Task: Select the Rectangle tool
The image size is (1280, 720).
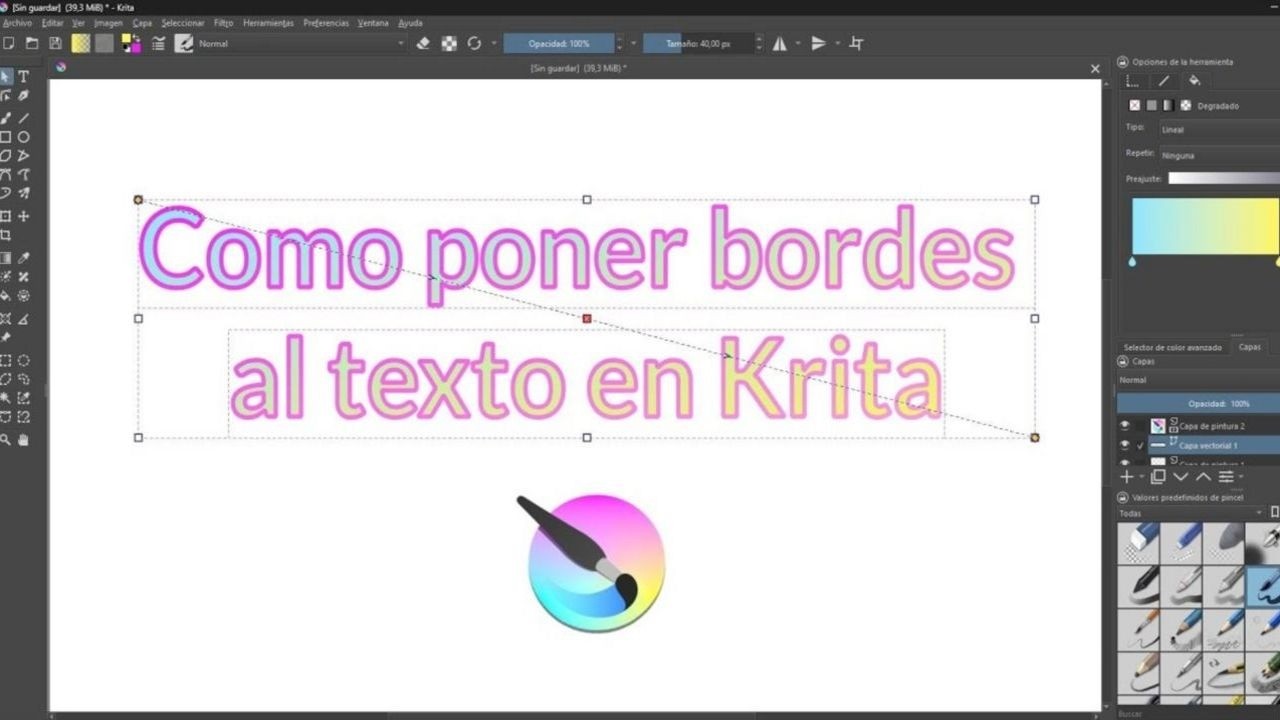Action: pyautogui.click(x=6, y=137)
